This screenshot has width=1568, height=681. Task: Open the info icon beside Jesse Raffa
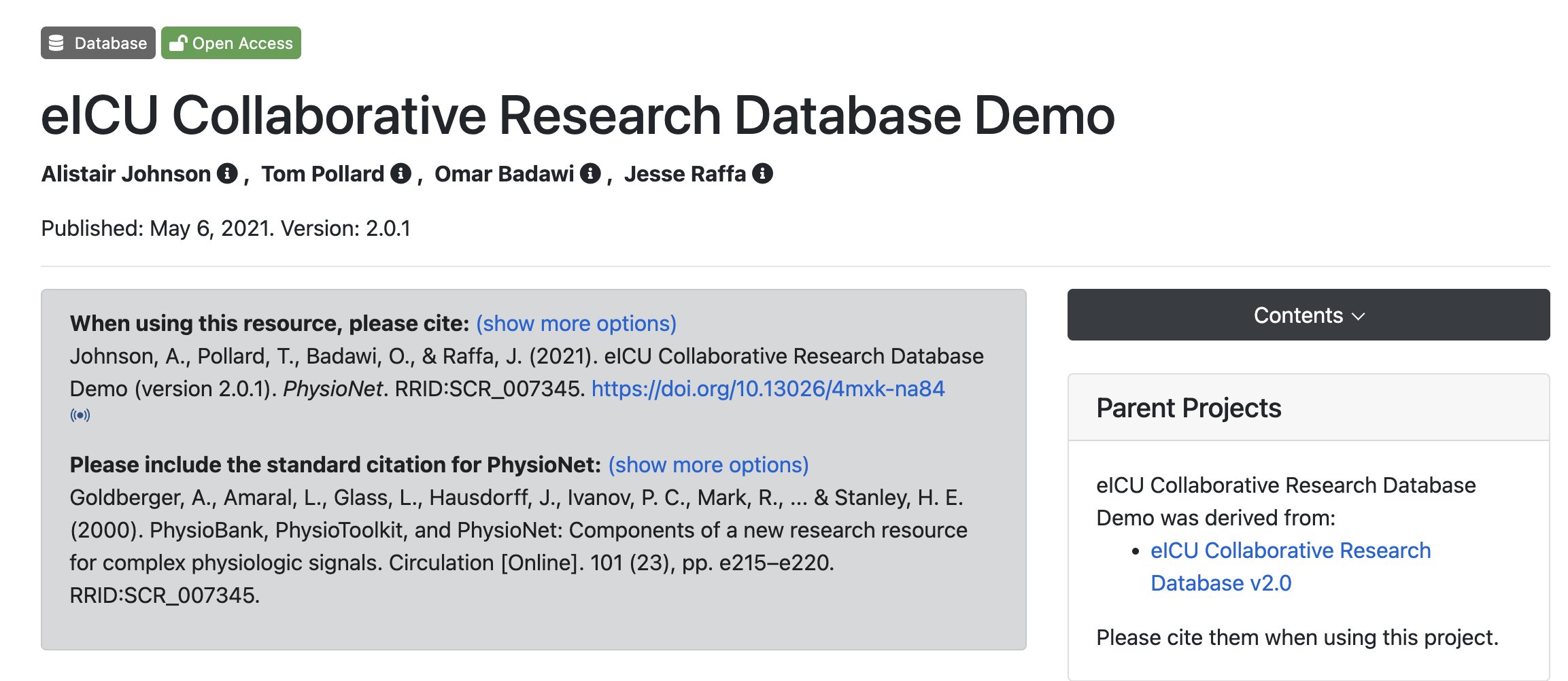pyautogui.click(x=762, y=174)
